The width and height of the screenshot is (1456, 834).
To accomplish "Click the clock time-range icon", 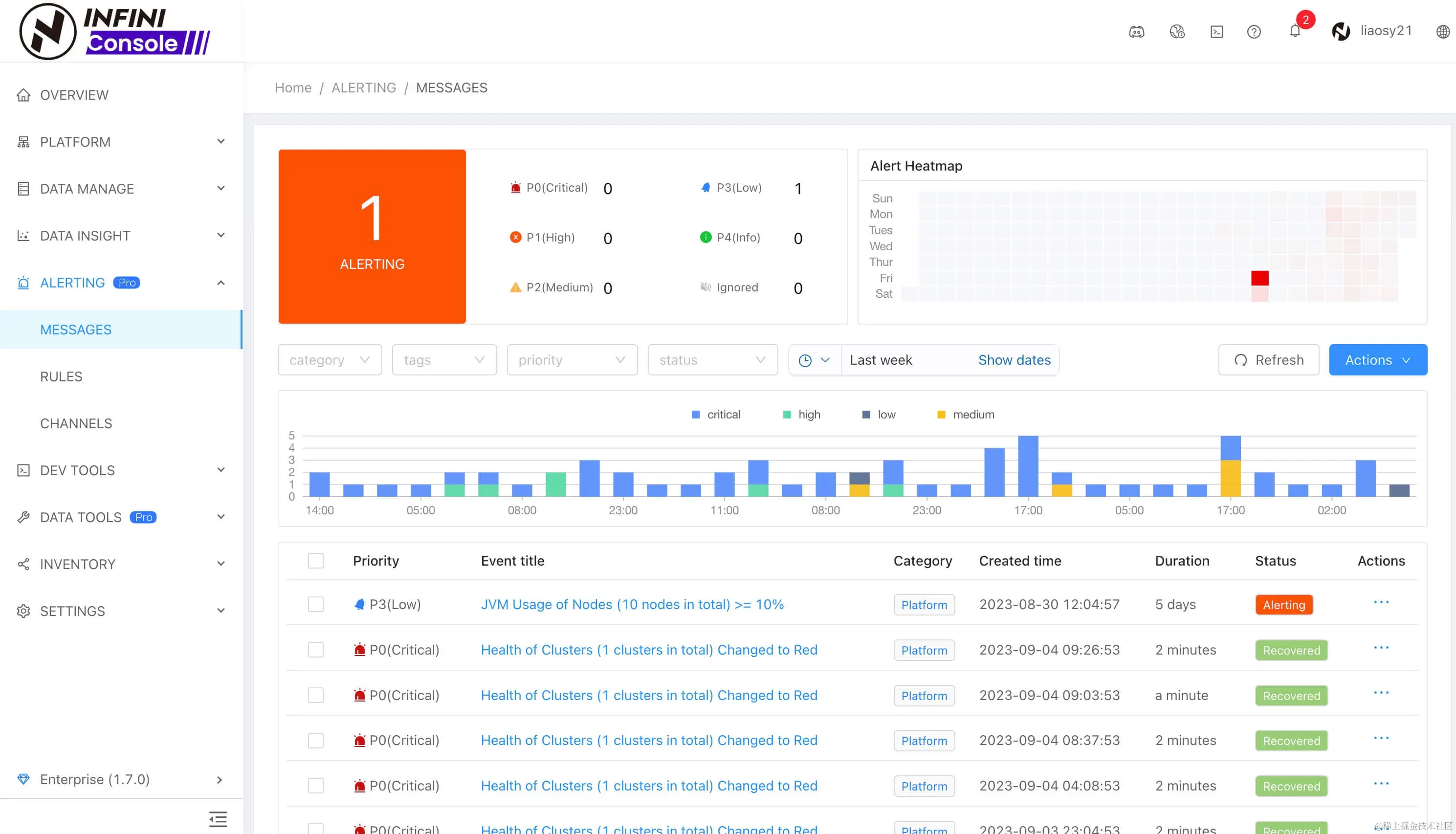I will (805, 360).
